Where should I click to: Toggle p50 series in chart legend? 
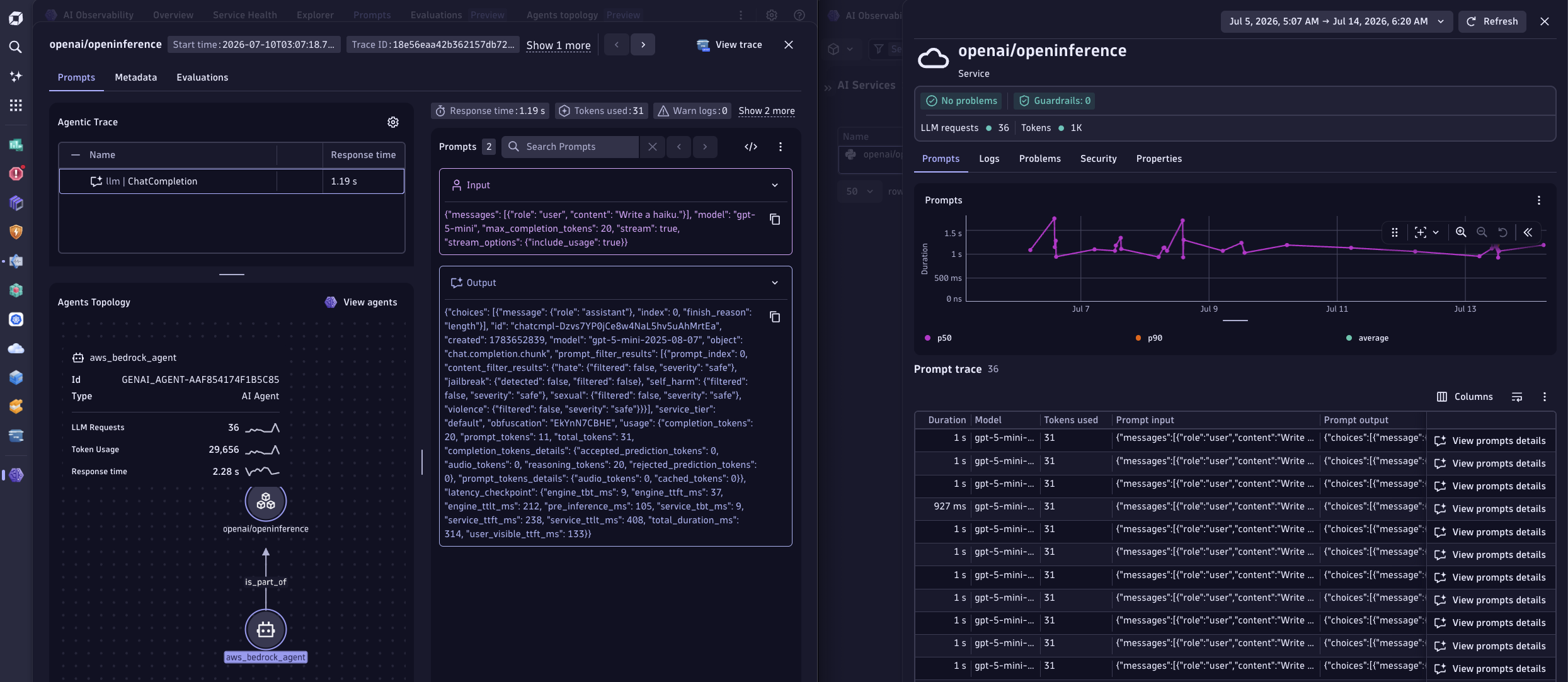click(938, 338)
